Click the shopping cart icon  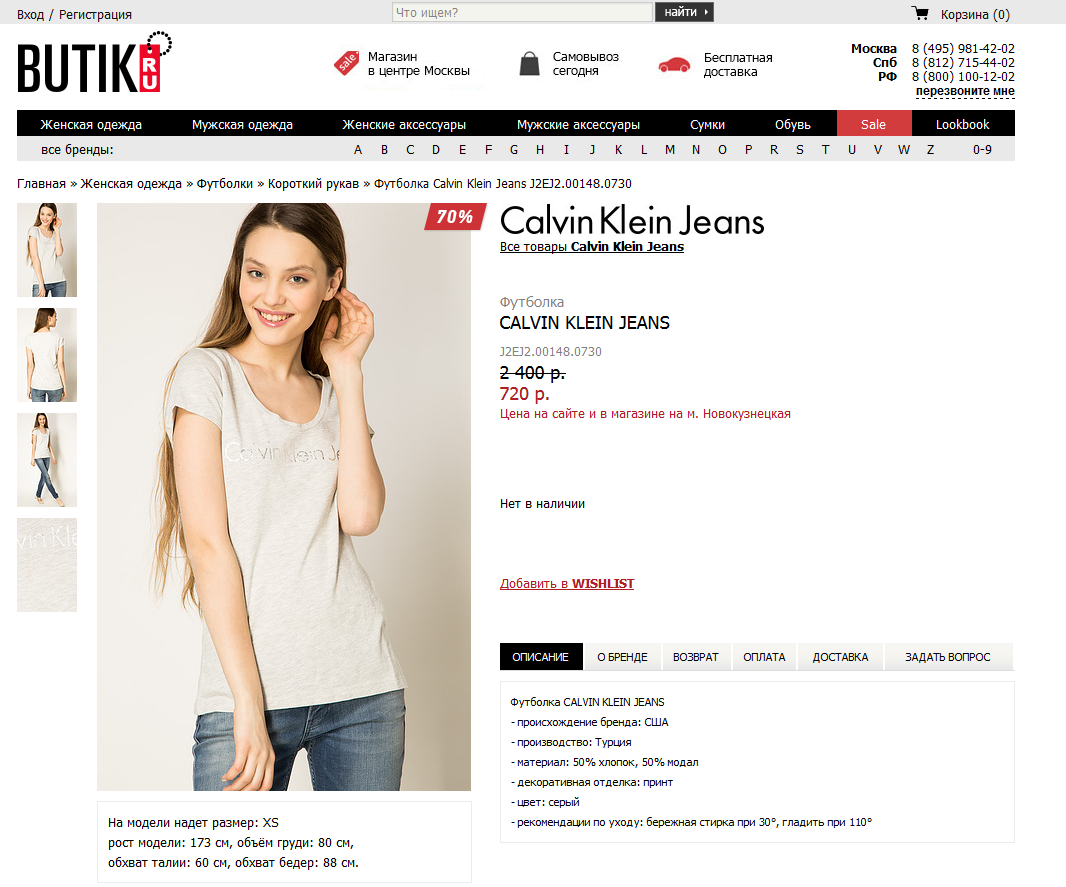tap(920, 13)
